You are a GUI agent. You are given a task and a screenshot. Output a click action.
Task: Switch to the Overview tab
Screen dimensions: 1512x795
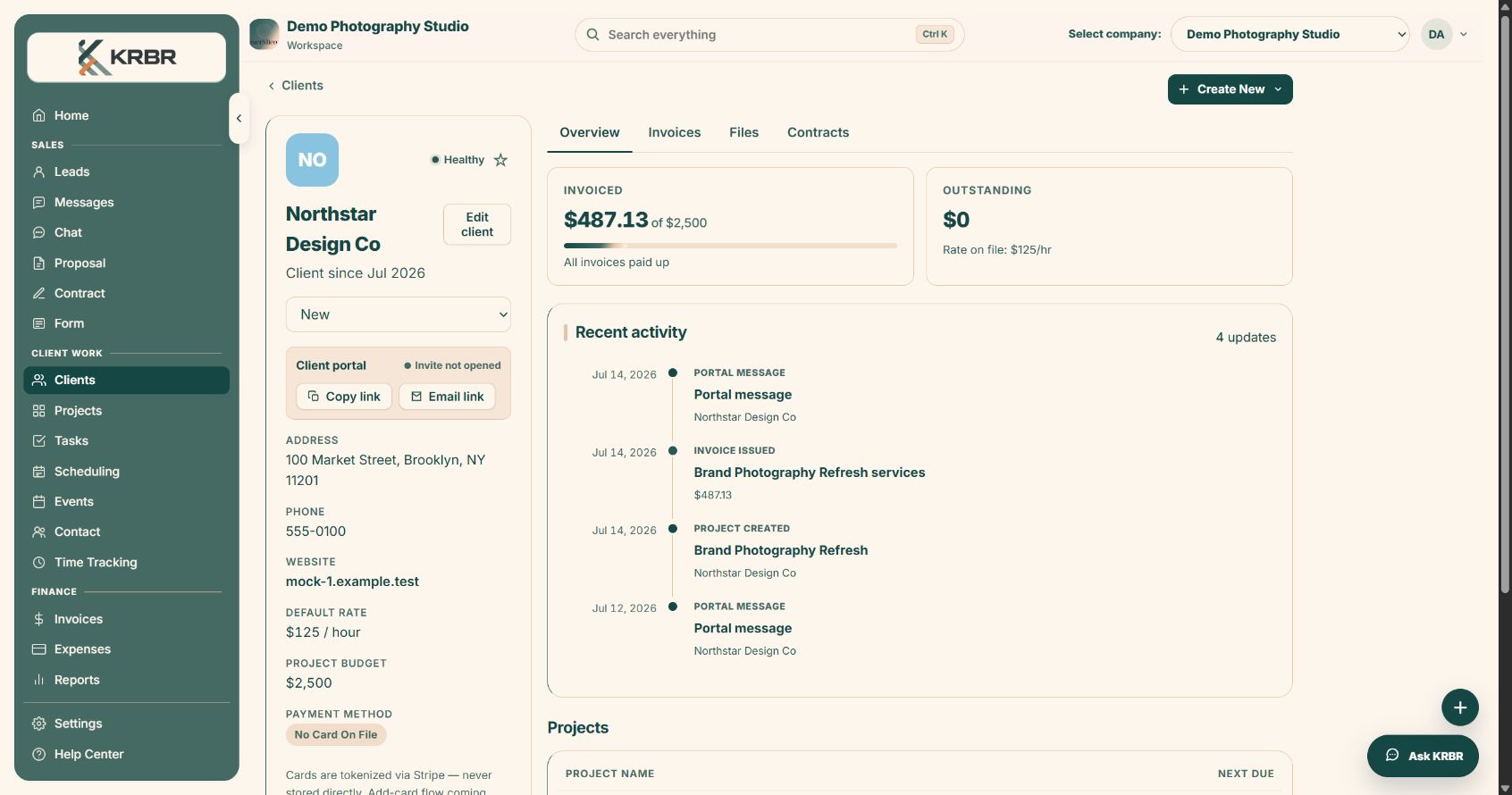pyautogui.click(x=590, y=132)
